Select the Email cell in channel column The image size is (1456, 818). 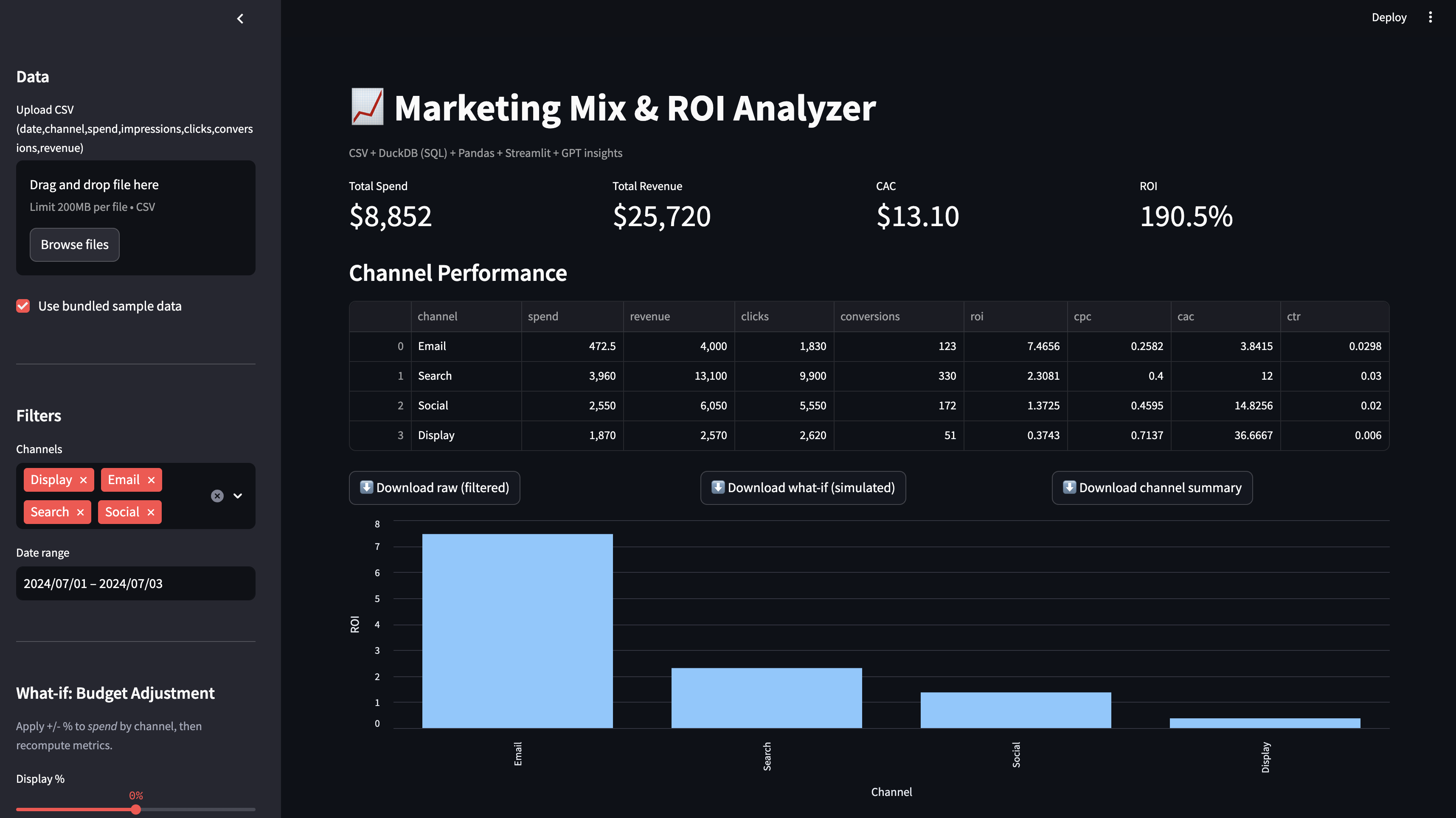point(467,346)
